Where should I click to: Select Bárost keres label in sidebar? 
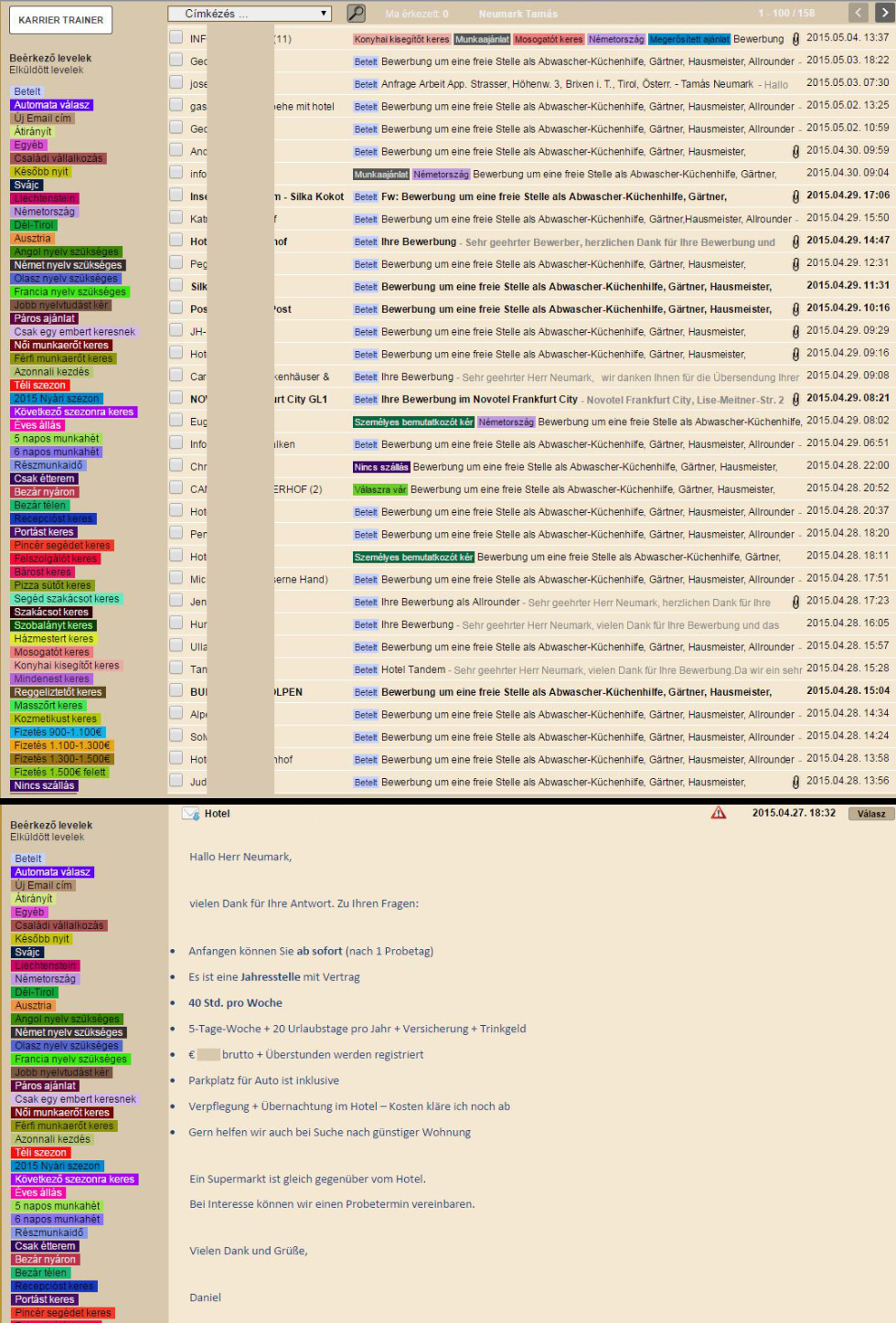(42, 572)
